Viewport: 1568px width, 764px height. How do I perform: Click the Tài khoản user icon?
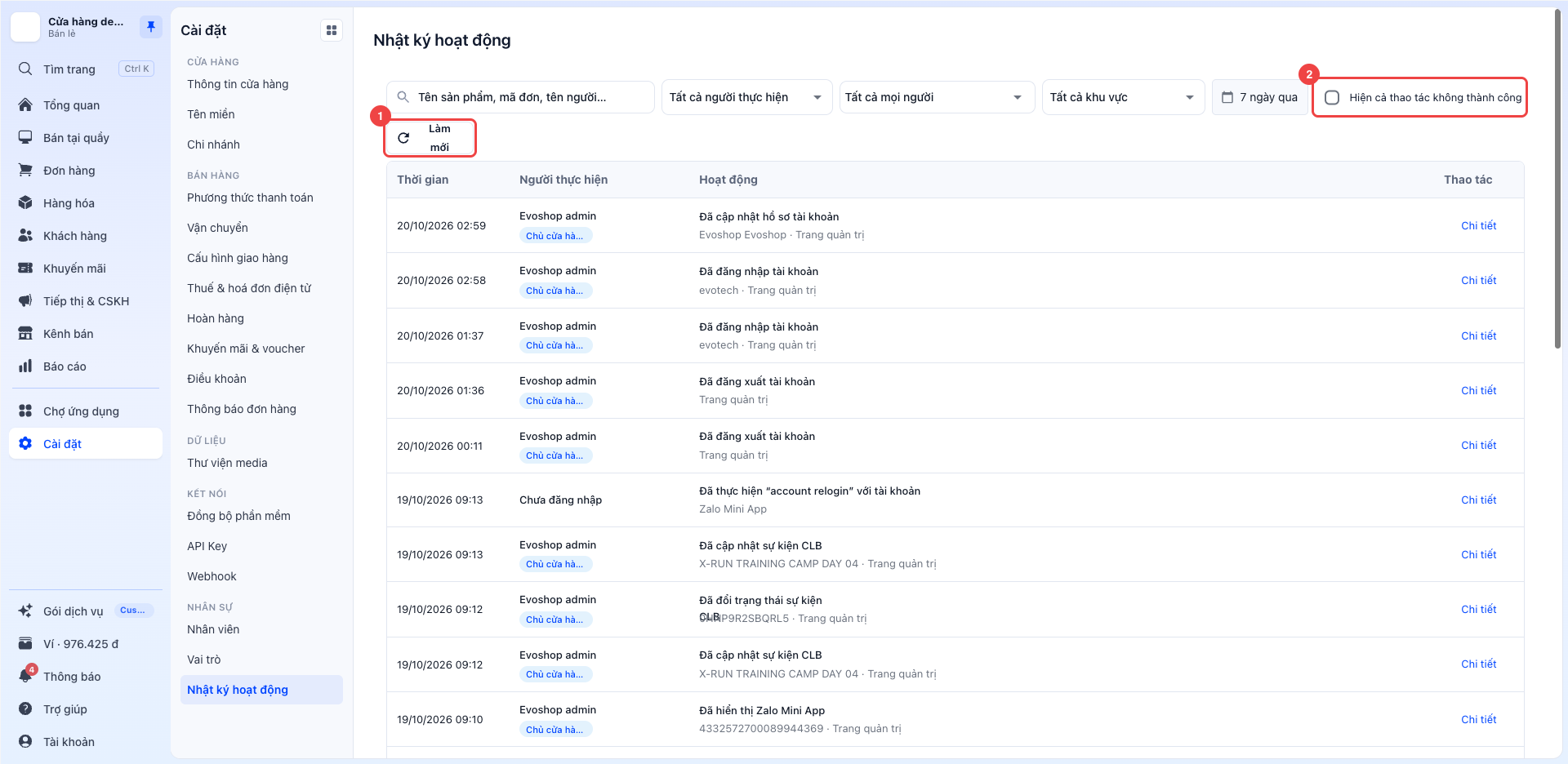(x=26, y=742)
